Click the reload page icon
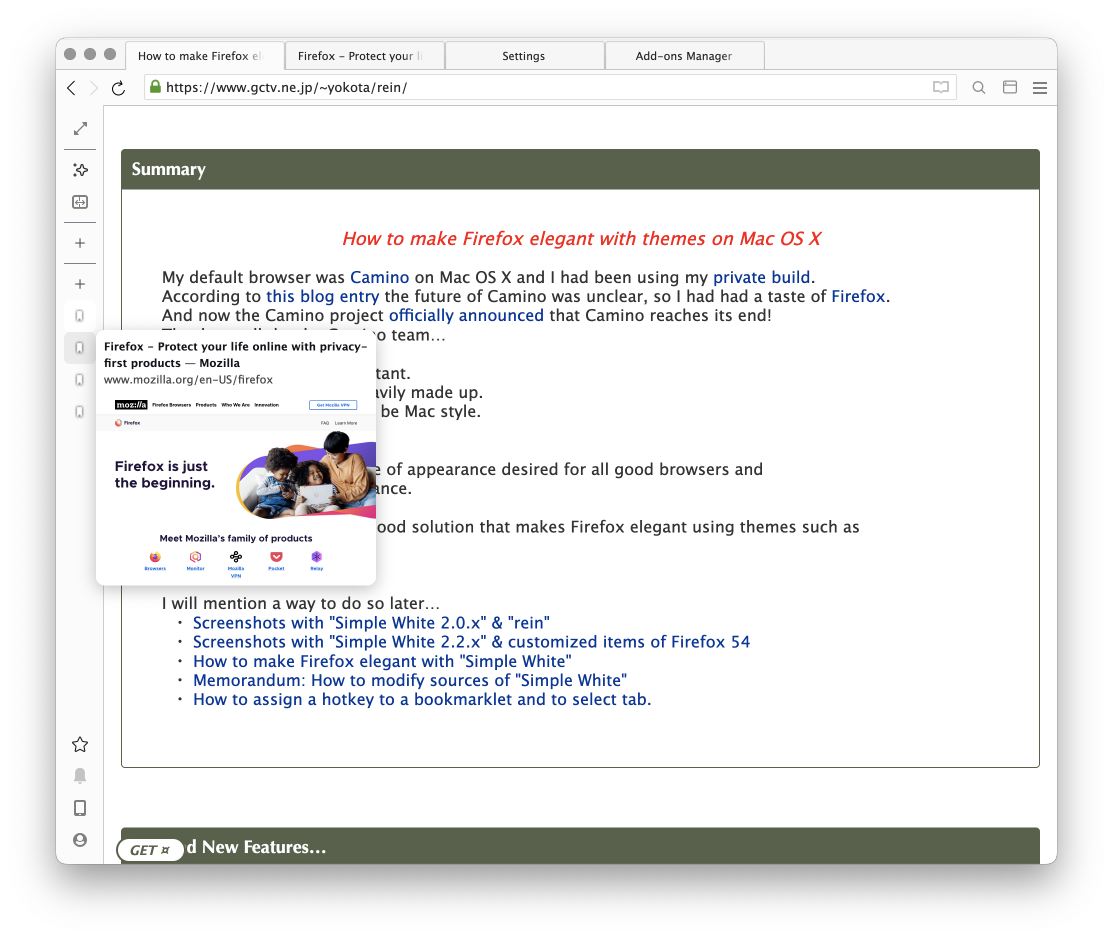The height and width of the screenshot is (938, 1113). 118,88
